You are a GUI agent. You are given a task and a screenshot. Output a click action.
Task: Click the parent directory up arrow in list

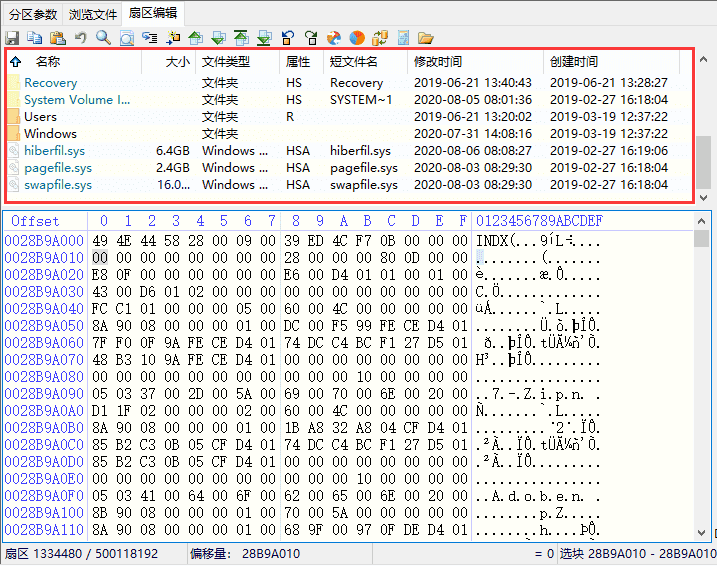click(x=15, y=62)
